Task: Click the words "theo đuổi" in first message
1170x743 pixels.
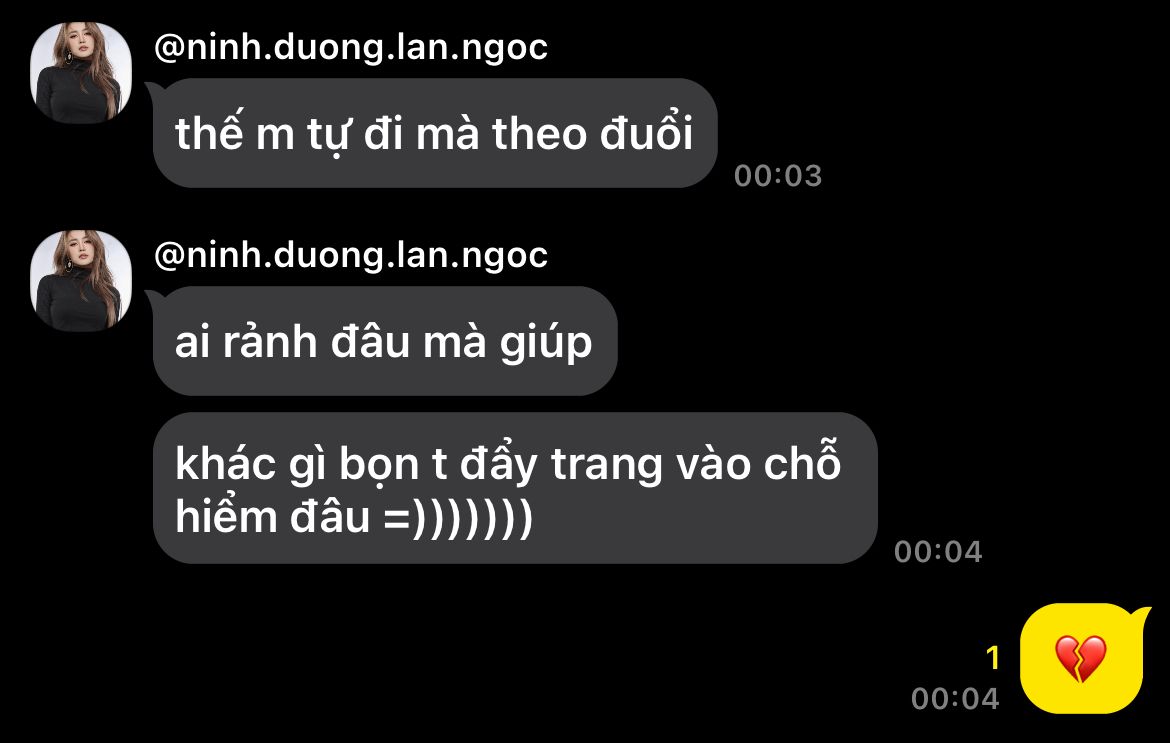Action: click(593, 134)
